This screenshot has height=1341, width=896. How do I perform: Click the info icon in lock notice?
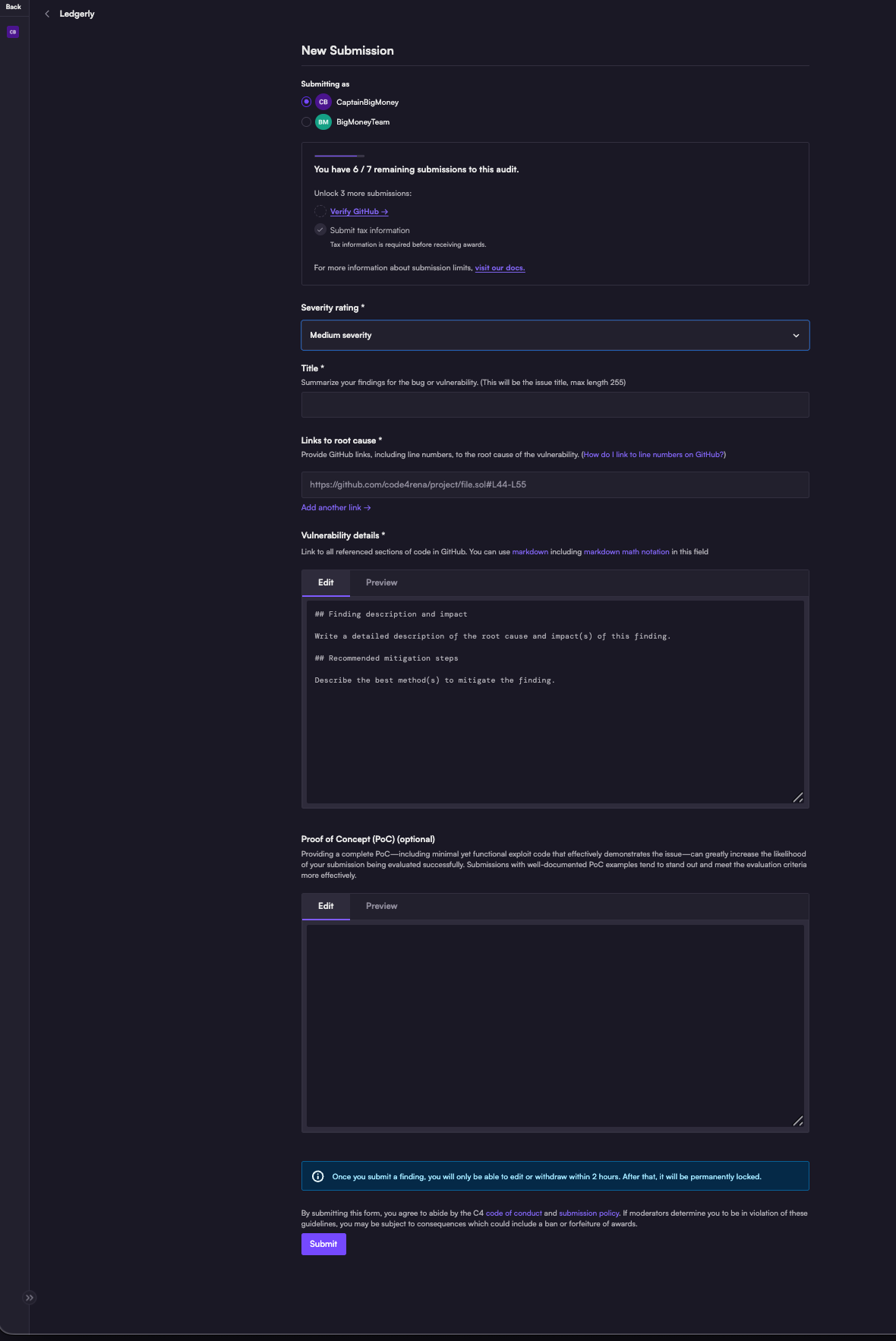pos(318,1176)
